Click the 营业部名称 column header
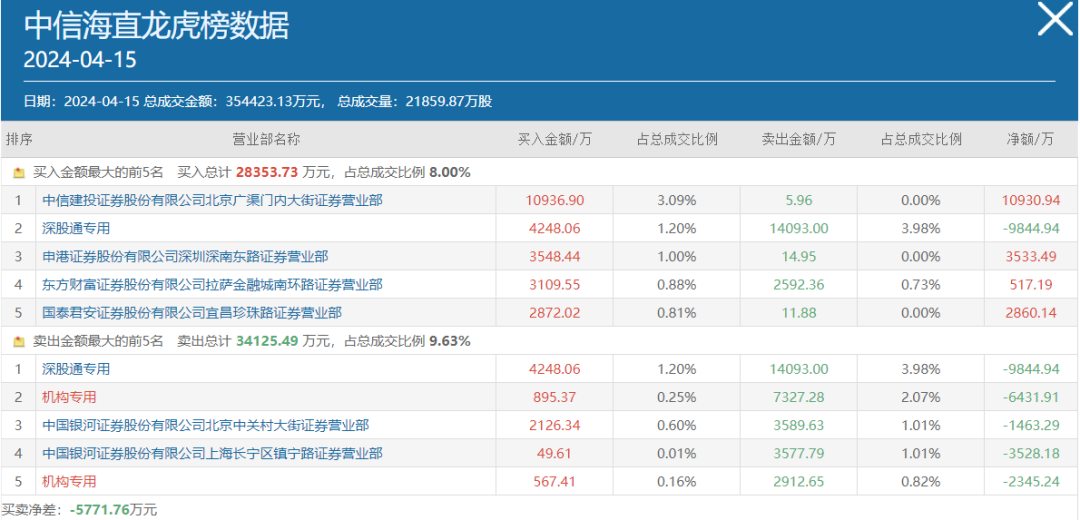1080x520 pixels. click(266, 139)
